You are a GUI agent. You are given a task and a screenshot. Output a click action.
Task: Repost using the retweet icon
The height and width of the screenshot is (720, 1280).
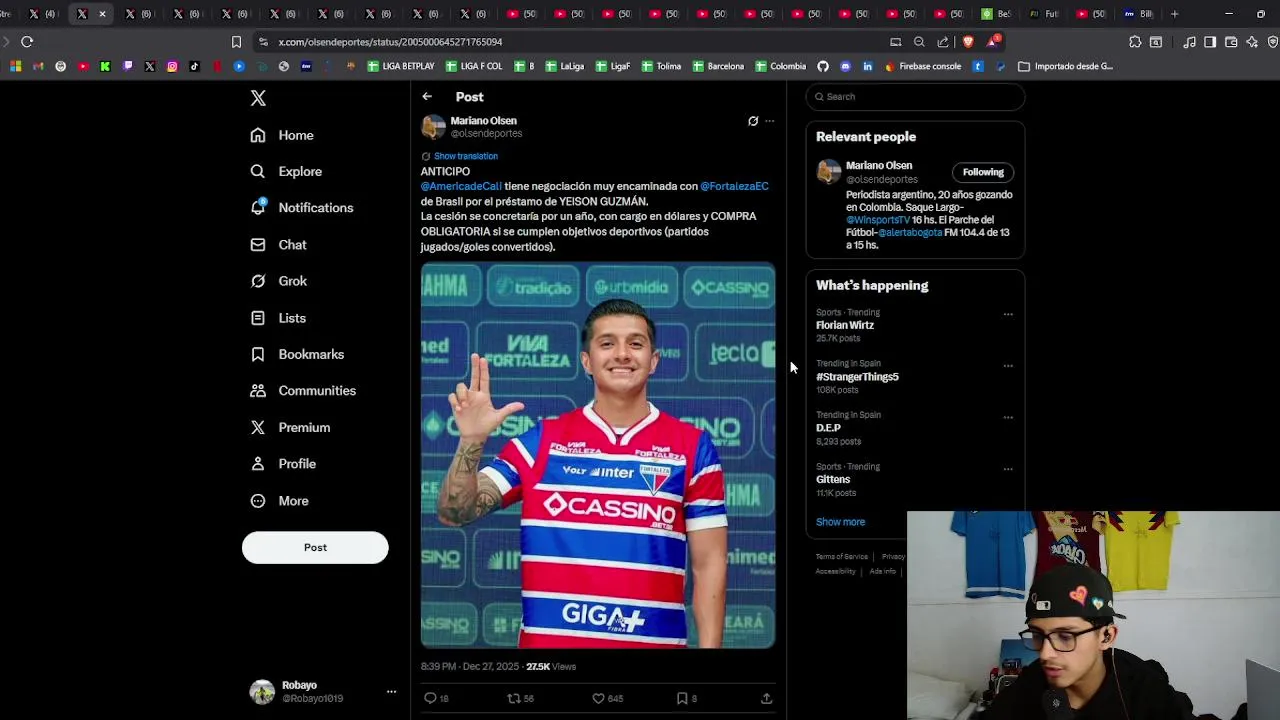point(514,698)
